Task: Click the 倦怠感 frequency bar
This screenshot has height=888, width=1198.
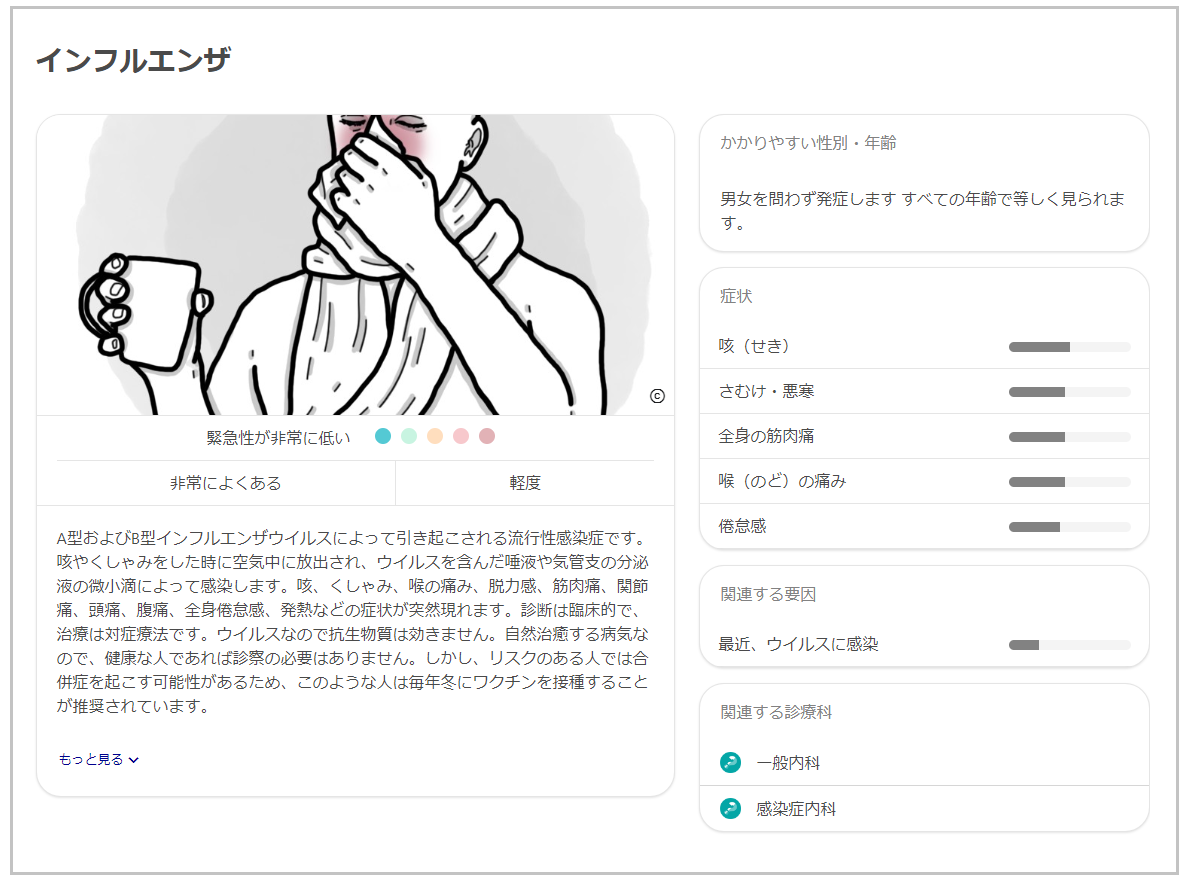Action: (x=1070, y=527)
